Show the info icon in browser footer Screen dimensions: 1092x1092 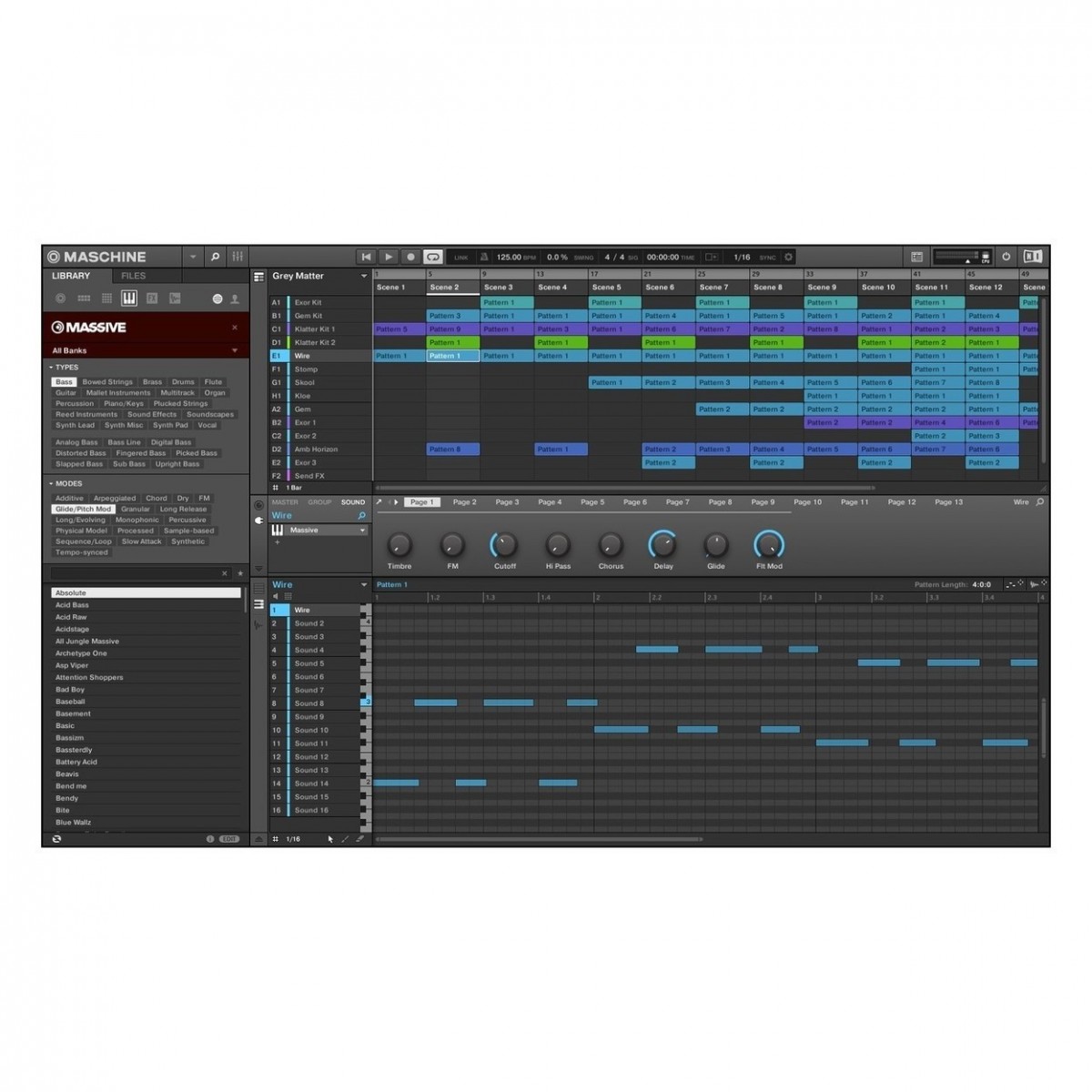pos(210,839)
